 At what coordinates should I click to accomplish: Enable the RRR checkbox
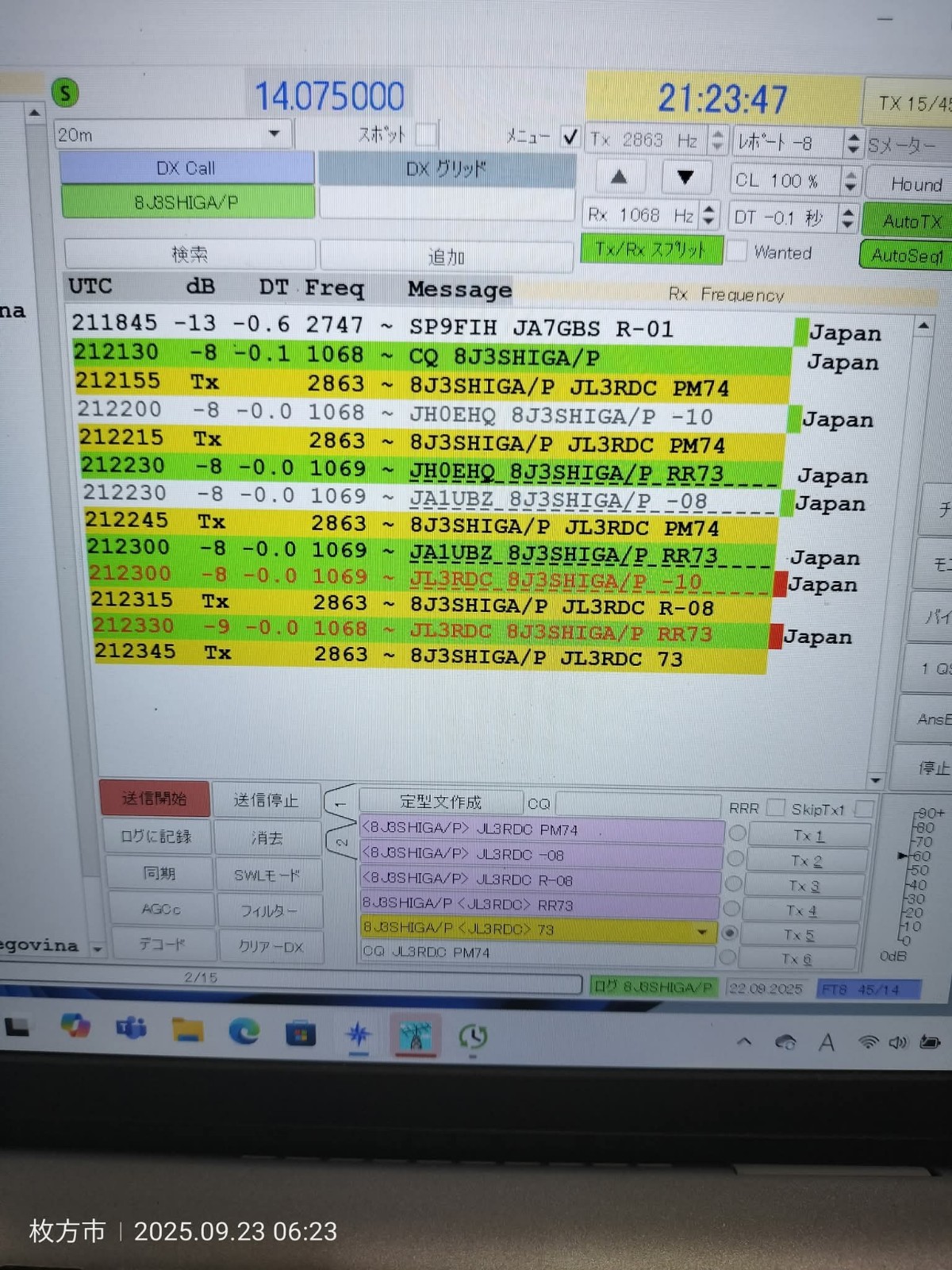pyautogui.click(x=775, y=808)
